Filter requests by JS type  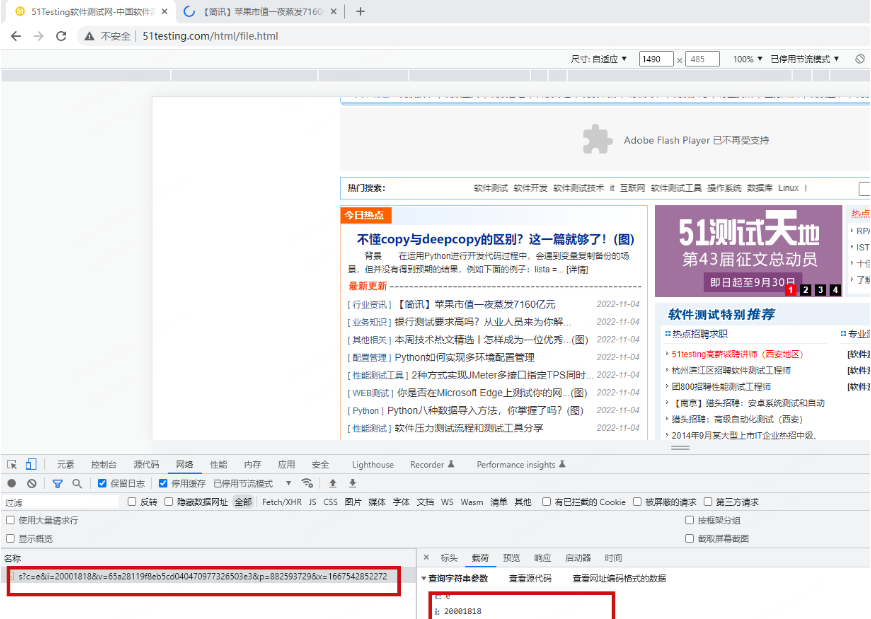click(x=312, y=502)
